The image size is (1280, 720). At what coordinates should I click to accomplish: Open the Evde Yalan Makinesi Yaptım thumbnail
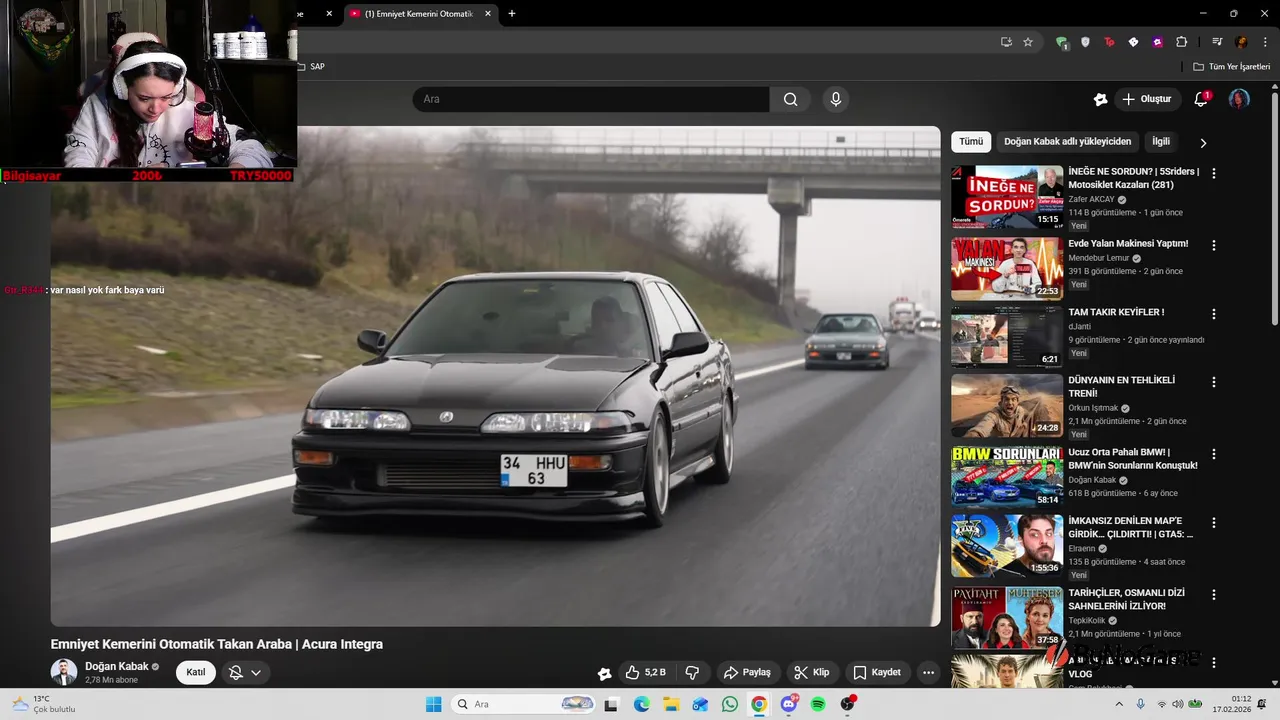[1007, 269]
